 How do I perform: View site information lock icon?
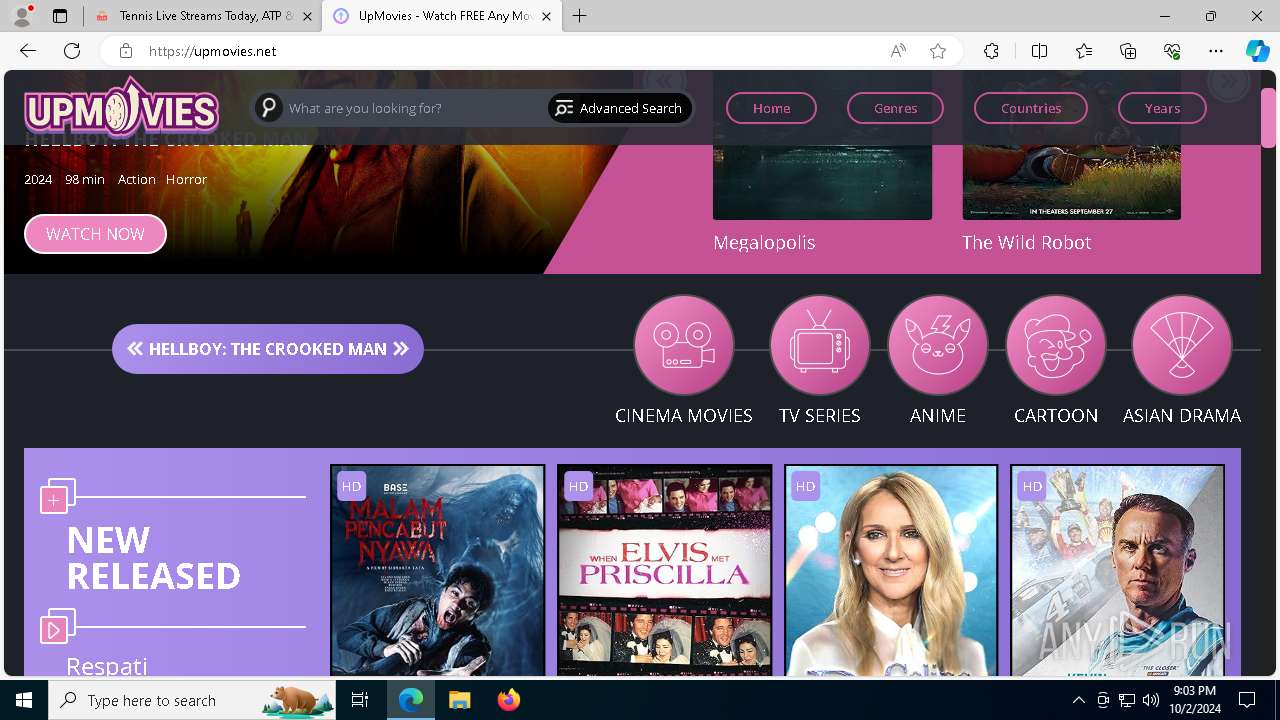[125, 51]
